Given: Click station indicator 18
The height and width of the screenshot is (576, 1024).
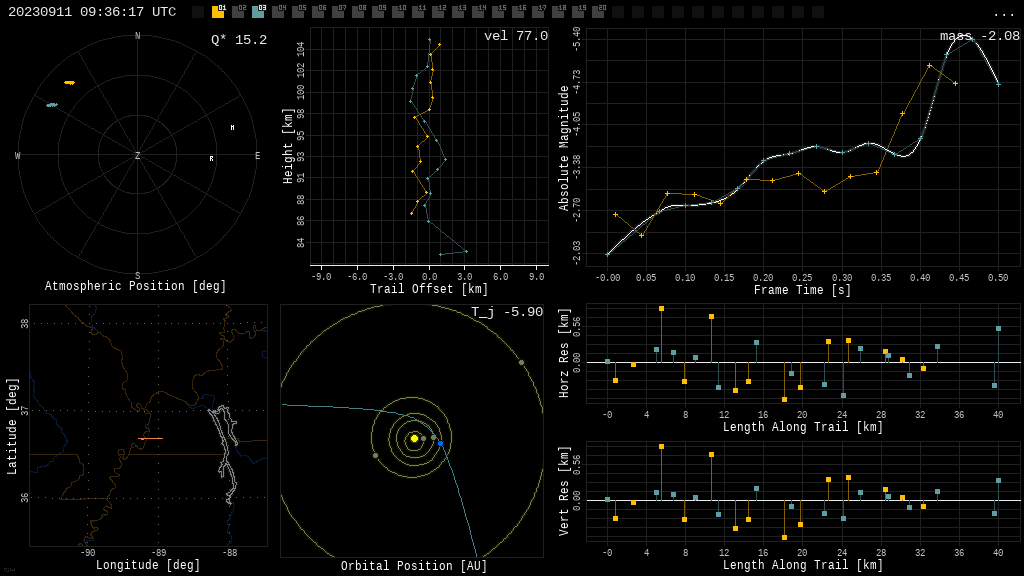Looking at the screenshot, I should coord(558,12).
